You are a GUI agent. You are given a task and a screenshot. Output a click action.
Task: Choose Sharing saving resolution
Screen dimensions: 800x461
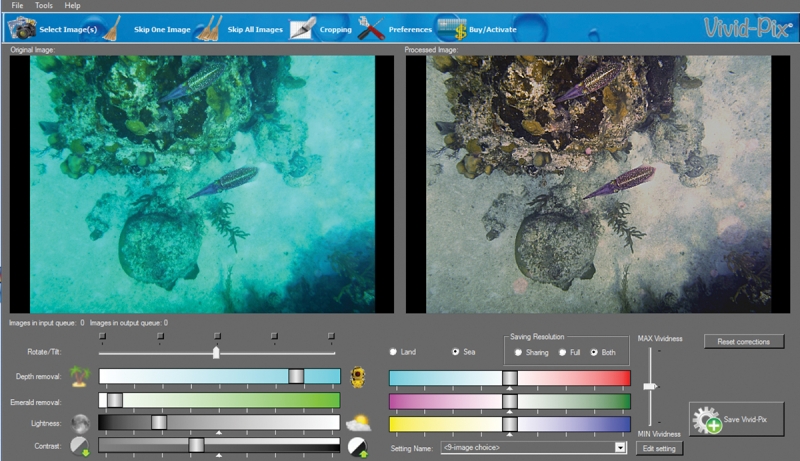tap(518, 352)
